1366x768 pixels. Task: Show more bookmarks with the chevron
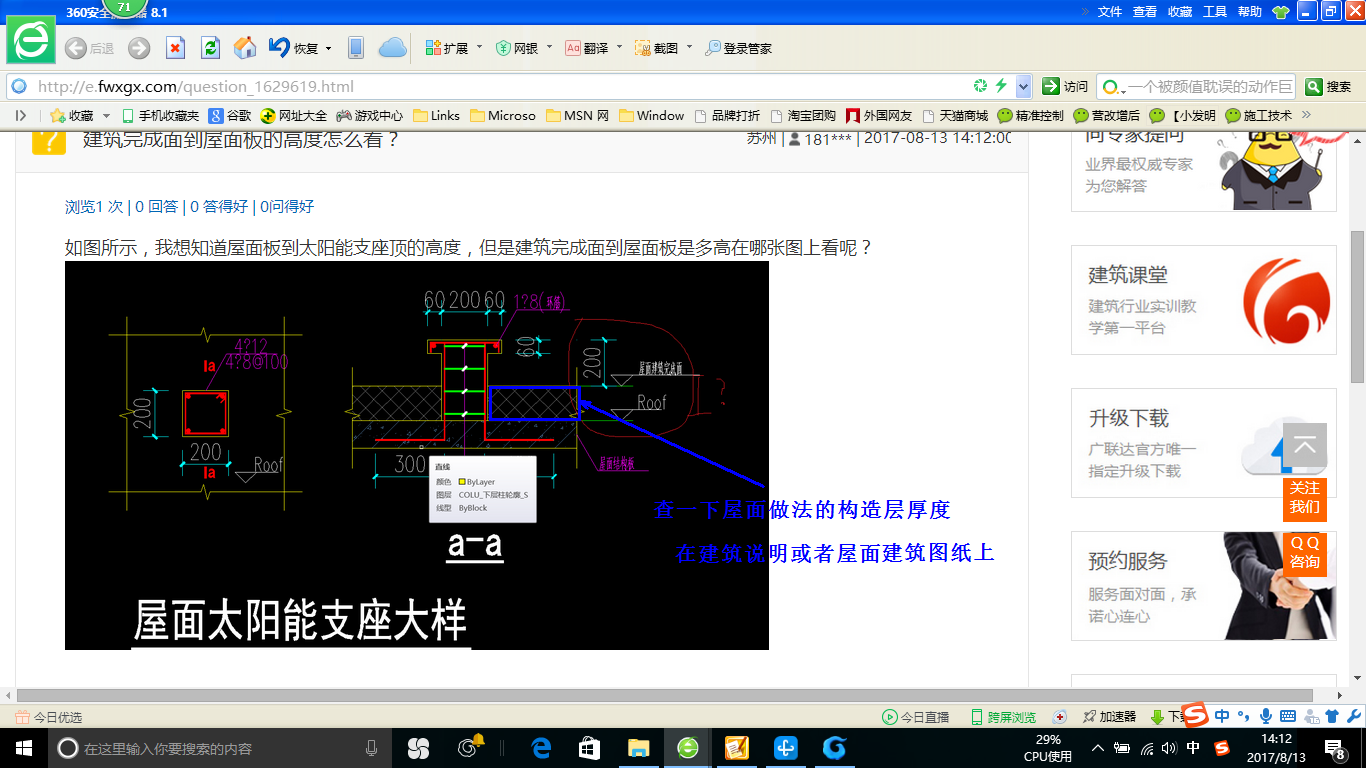point(1306,115)
